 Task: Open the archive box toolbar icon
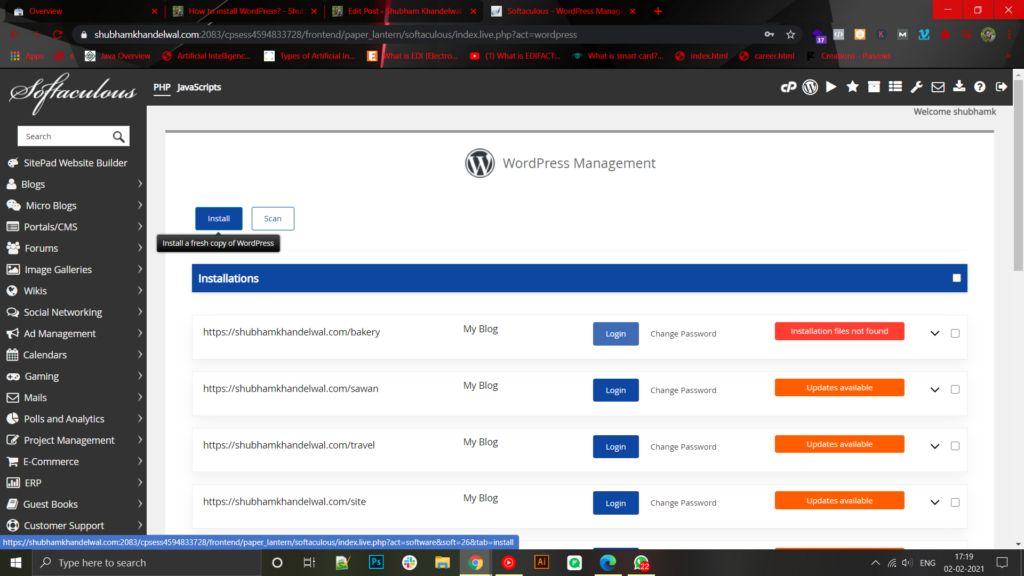click(874, 87)
